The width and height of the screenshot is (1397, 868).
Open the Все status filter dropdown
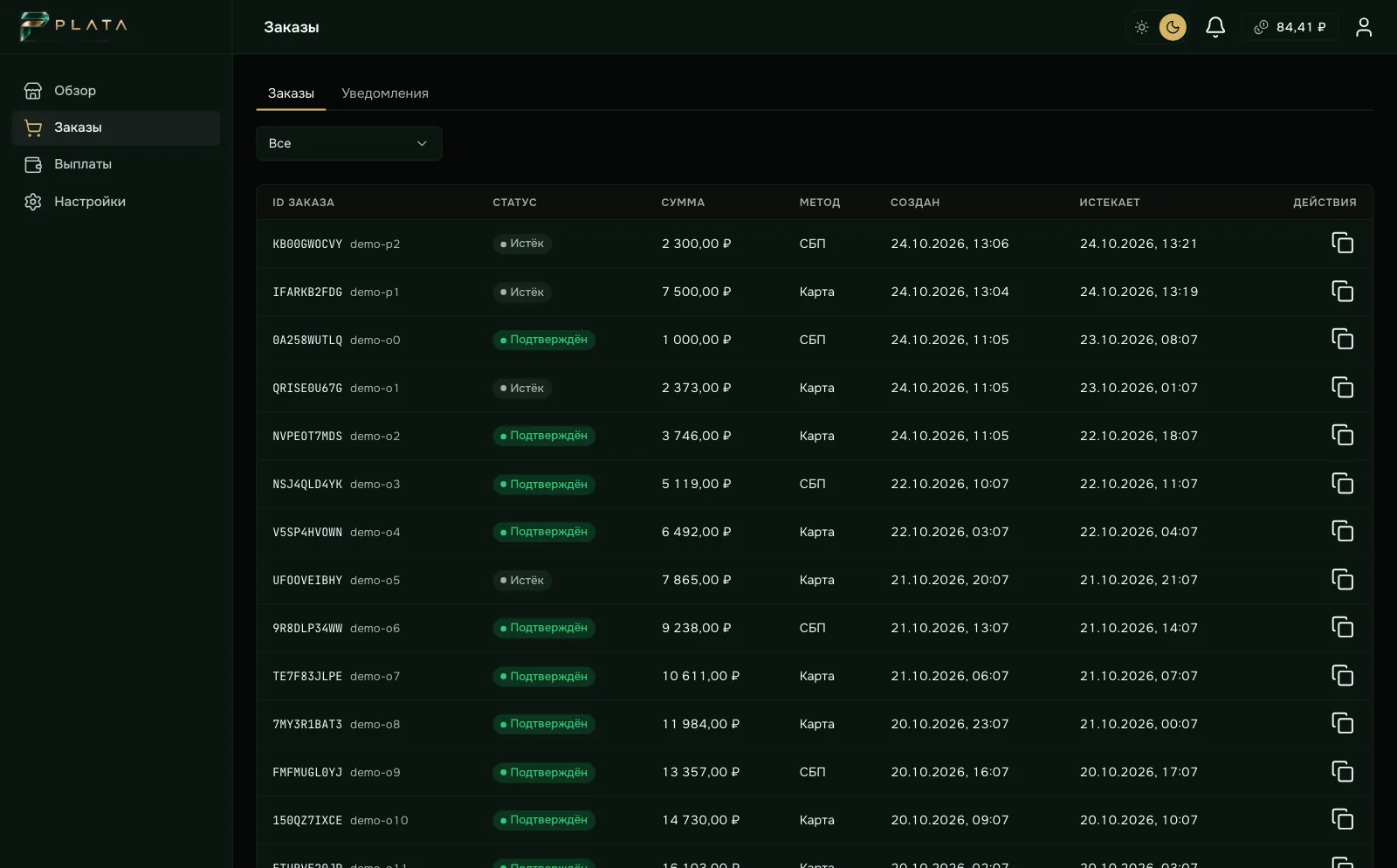349,143
